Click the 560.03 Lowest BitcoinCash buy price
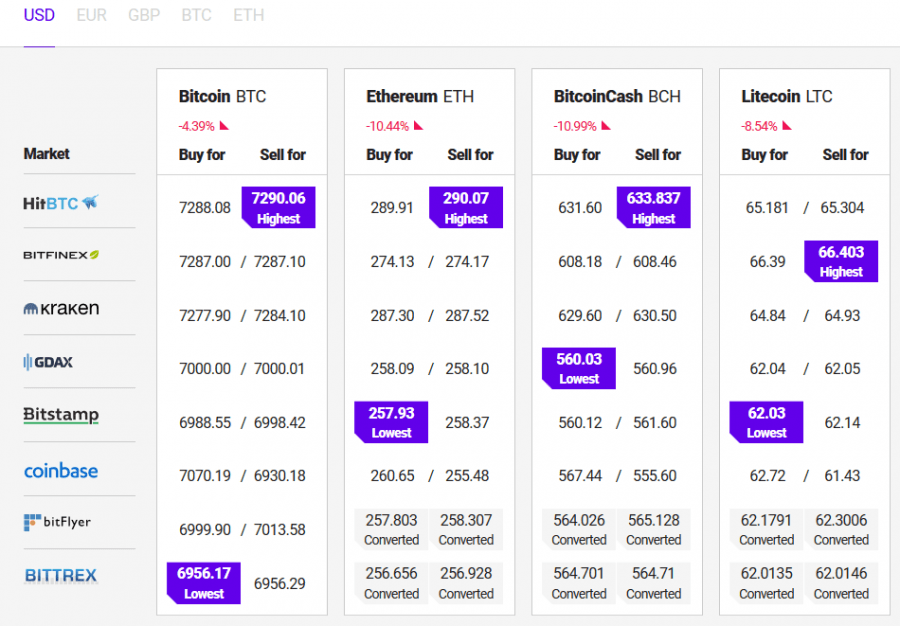900x626 pixels. tap(579, 368)
